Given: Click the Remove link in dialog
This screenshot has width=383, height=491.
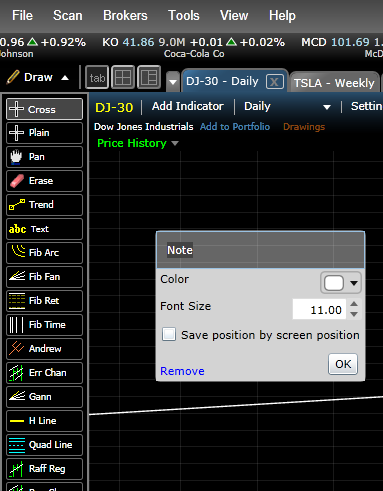Looking at the screenshot, I should pos(182,371).
